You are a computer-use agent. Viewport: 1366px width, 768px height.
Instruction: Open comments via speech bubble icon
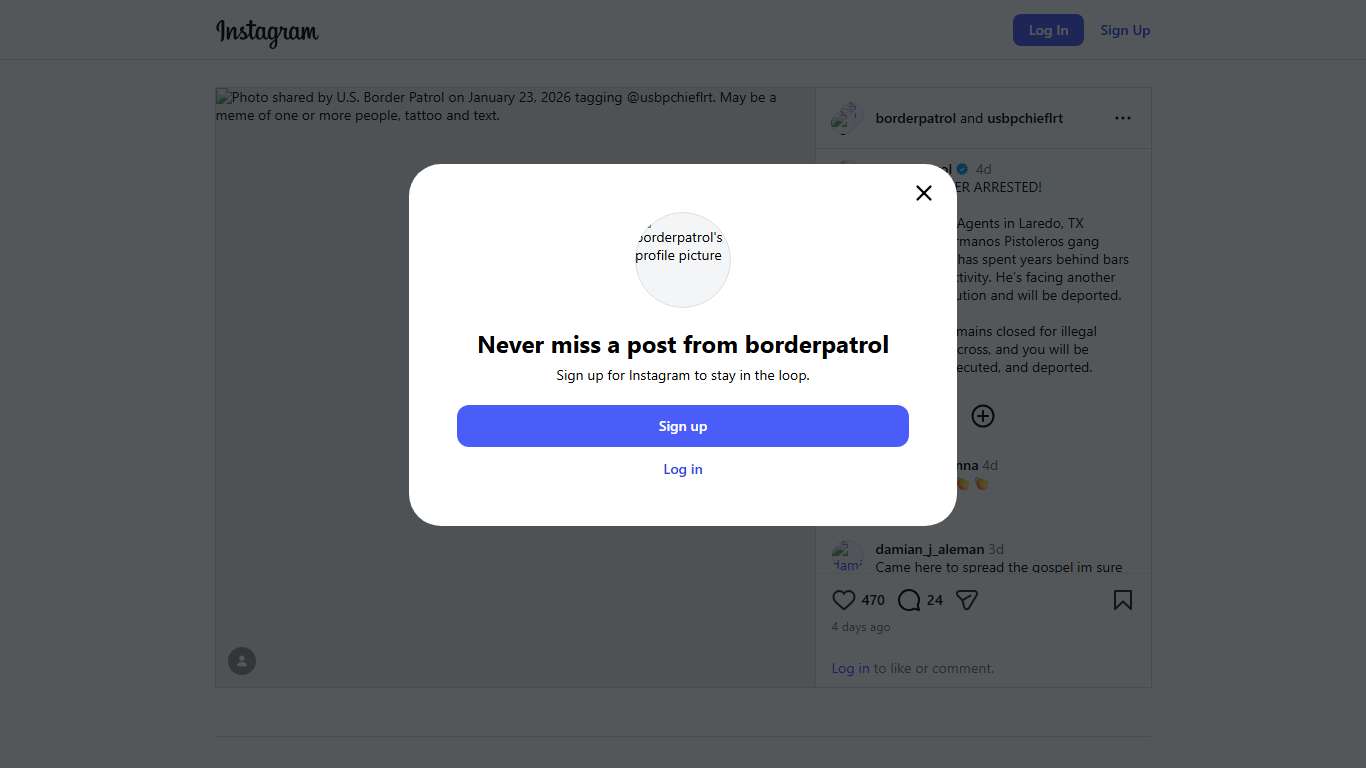(x=909, y=600)
